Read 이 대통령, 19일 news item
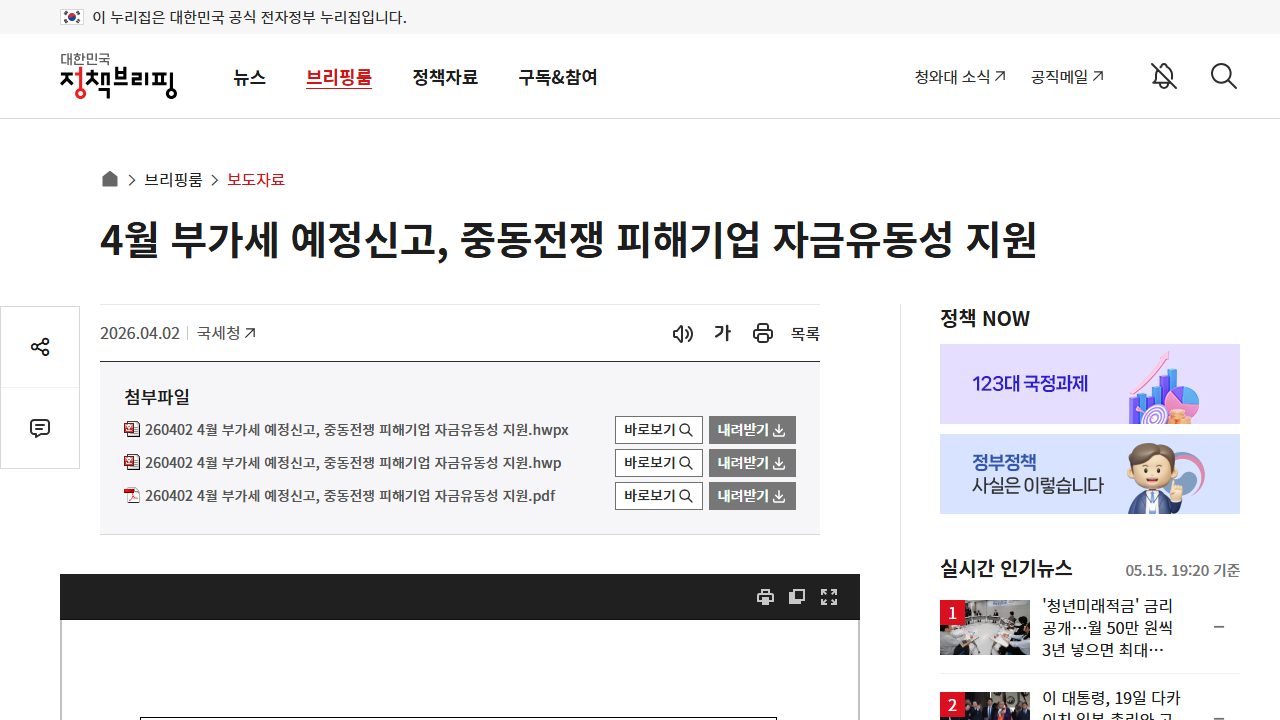This screenshot has height=720, width=1280. 1111,704
